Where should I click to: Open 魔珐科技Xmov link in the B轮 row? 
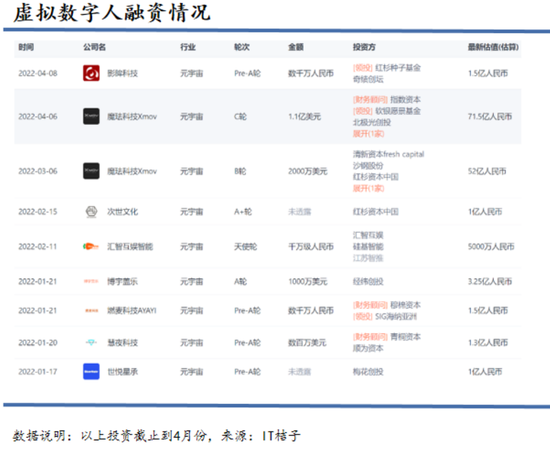[132, 171]
